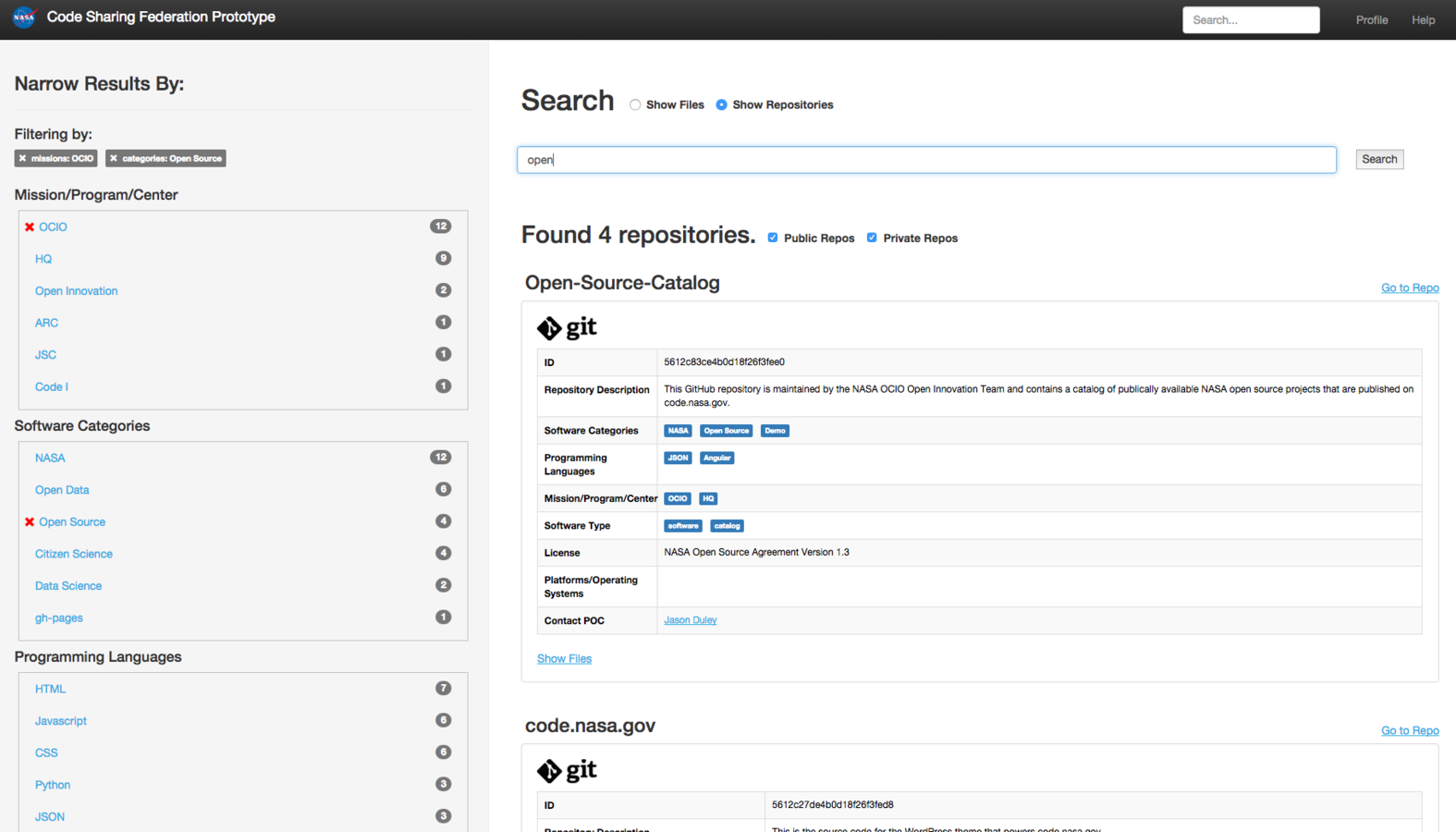Filter by Open Data category
Screen dimensions: 1456x832
coord(62,490)
